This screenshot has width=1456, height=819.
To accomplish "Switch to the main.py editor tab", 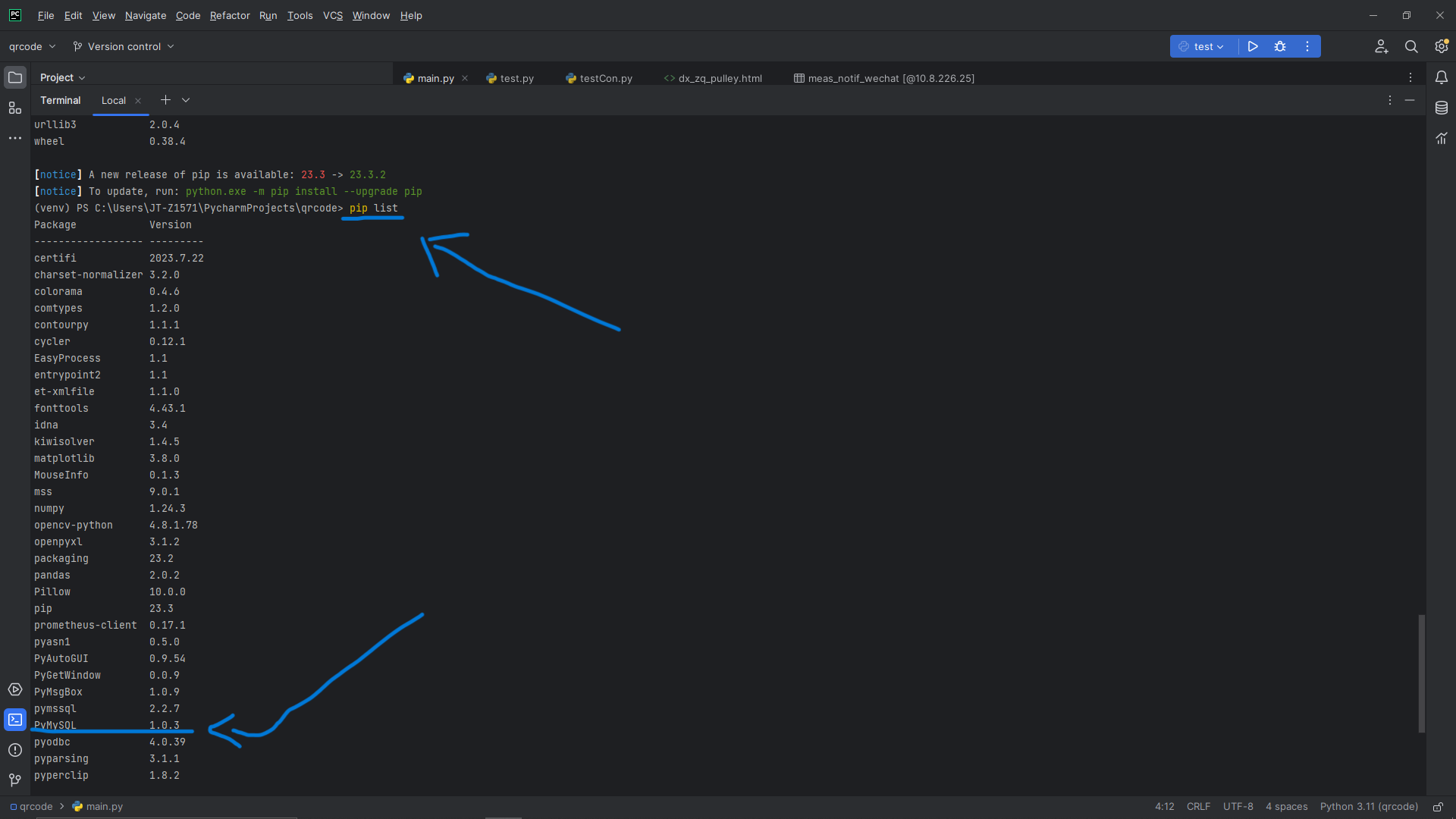I will coord(435,78).
